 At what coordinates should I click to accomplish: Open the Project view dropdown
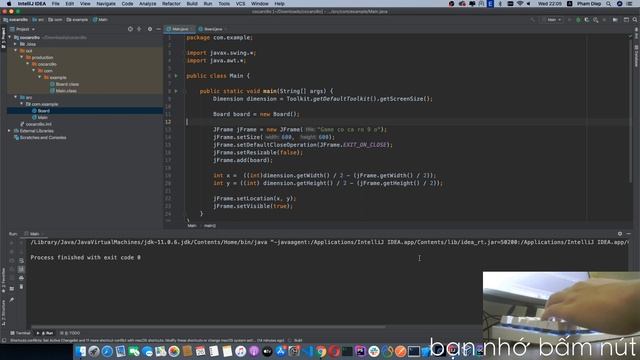[x=22, y=29]
